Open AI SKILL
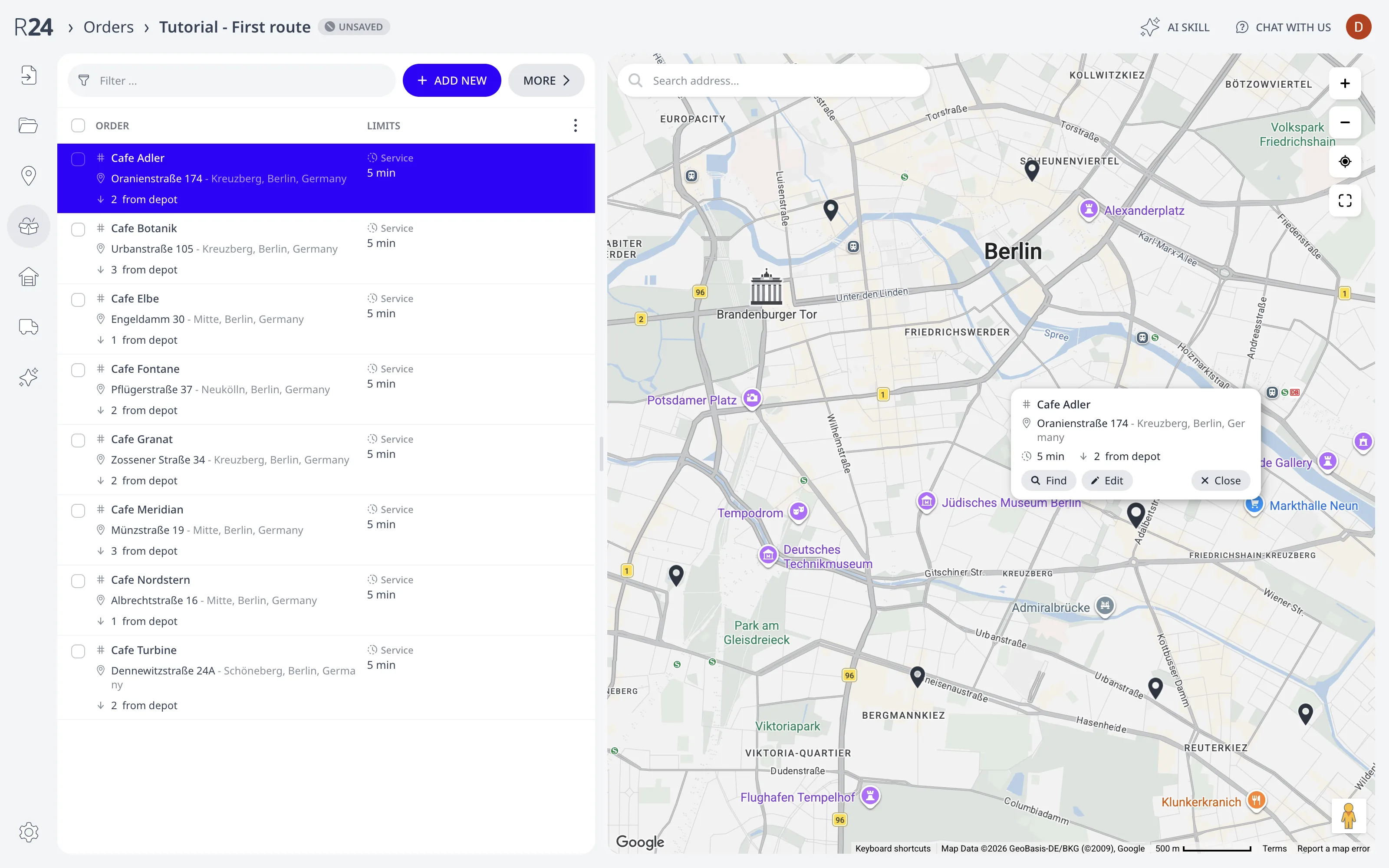The width and height of the screenshot is (1389, 868). (1175, 27)
